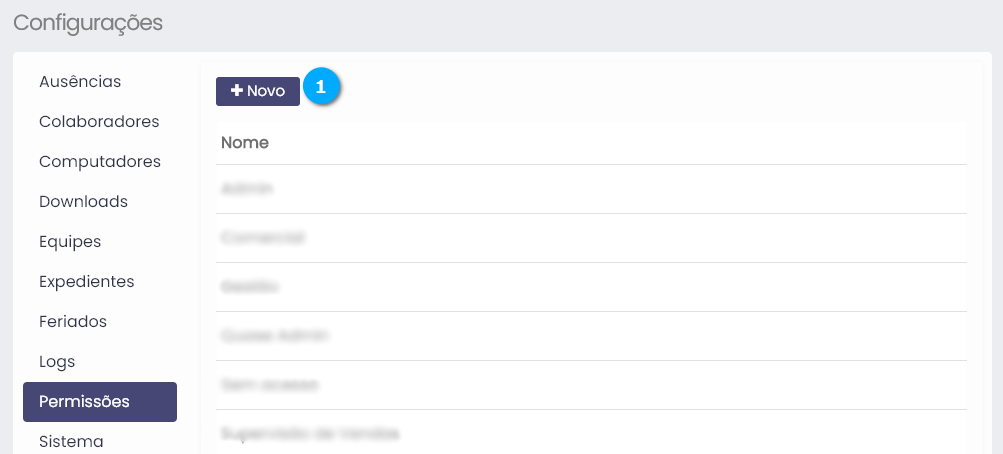Click the blue step 1 marker badge

(321, 87)
